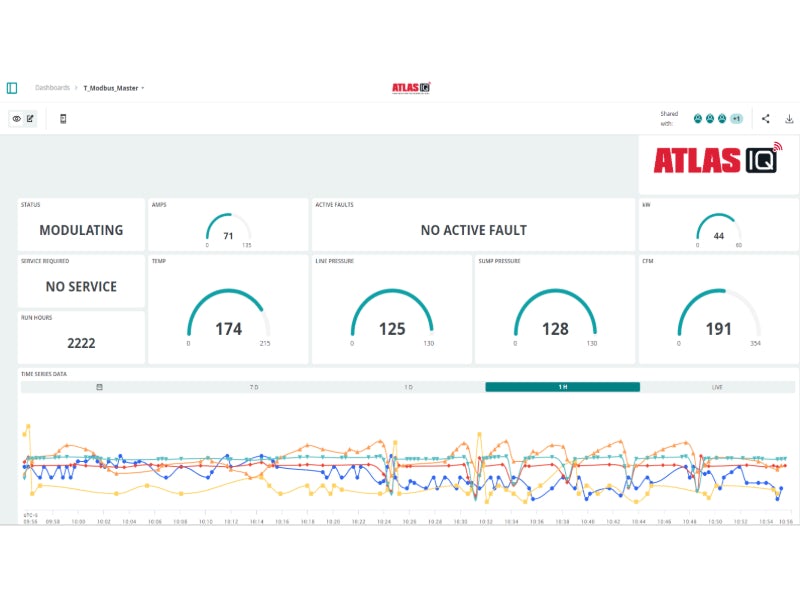Select the LIVE time range tab

point(717,387)
